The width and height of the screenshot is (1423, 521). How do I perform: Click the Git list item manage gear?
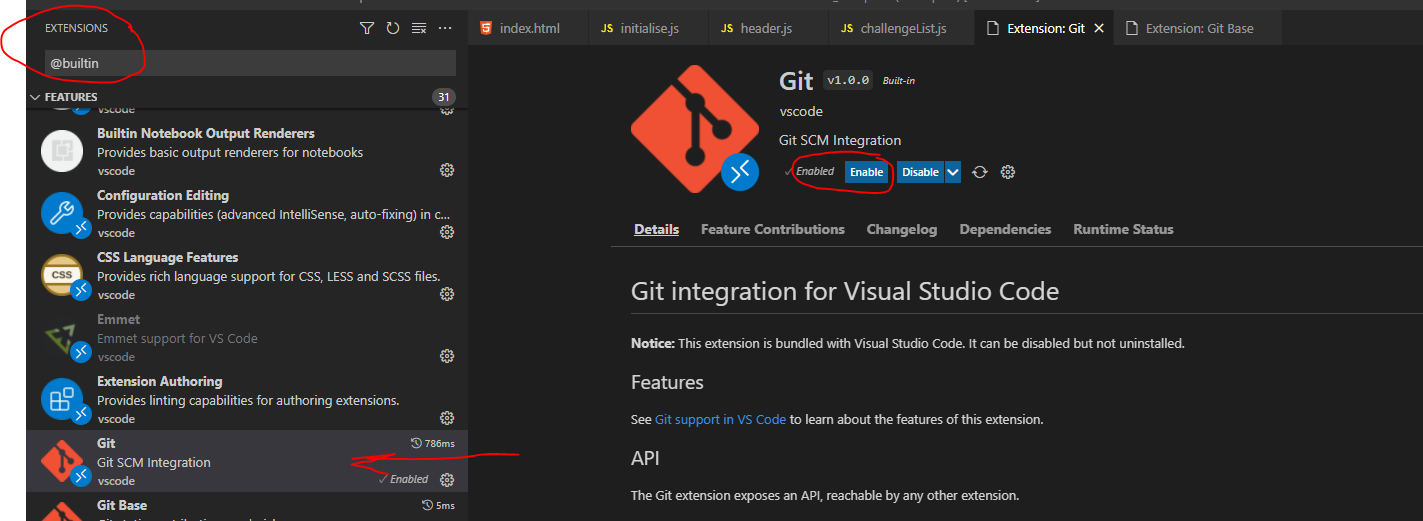pos(447,480)
